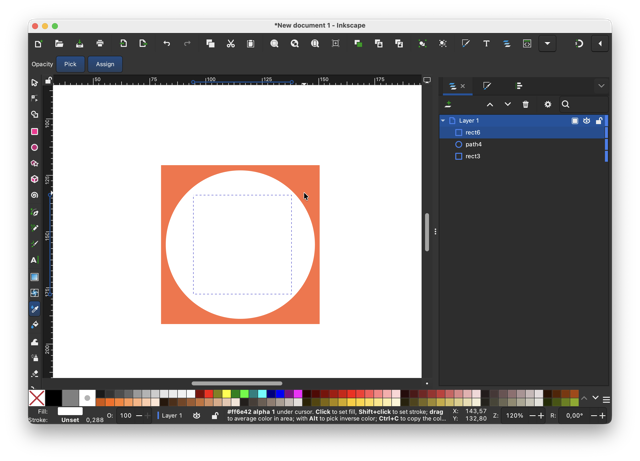Toggle current layer visibility in status bar

[x=196, y=416]
